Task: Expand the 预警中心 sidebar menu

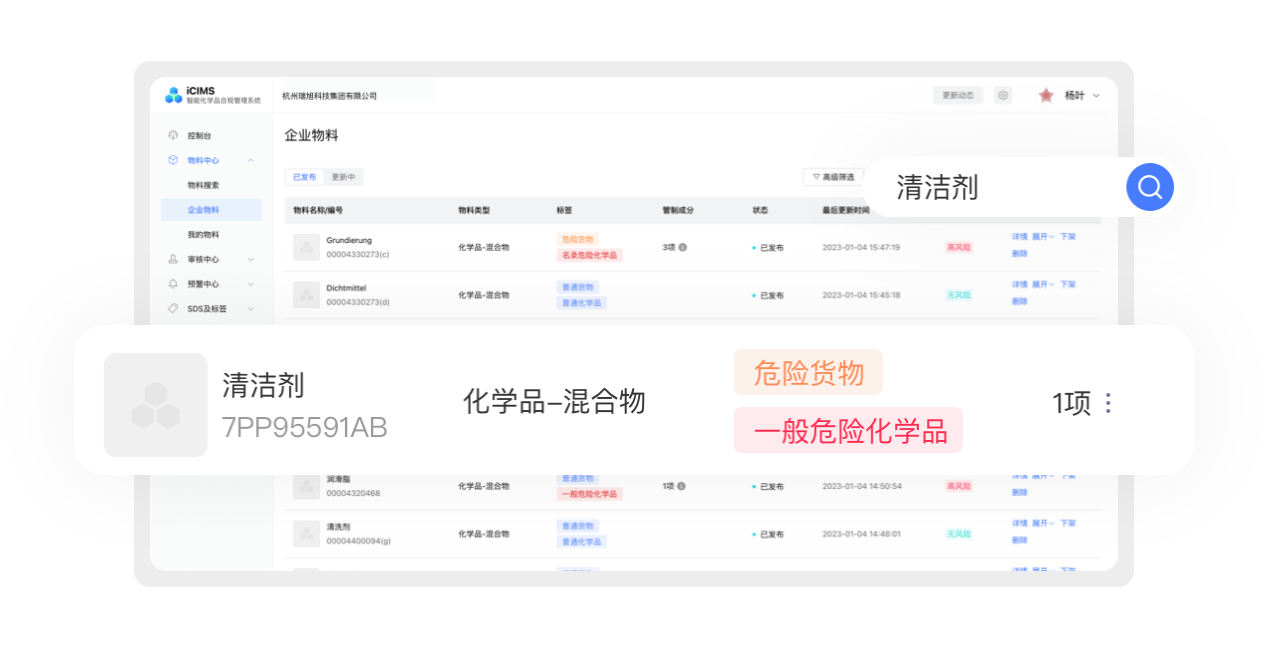Action: point(250,284)
